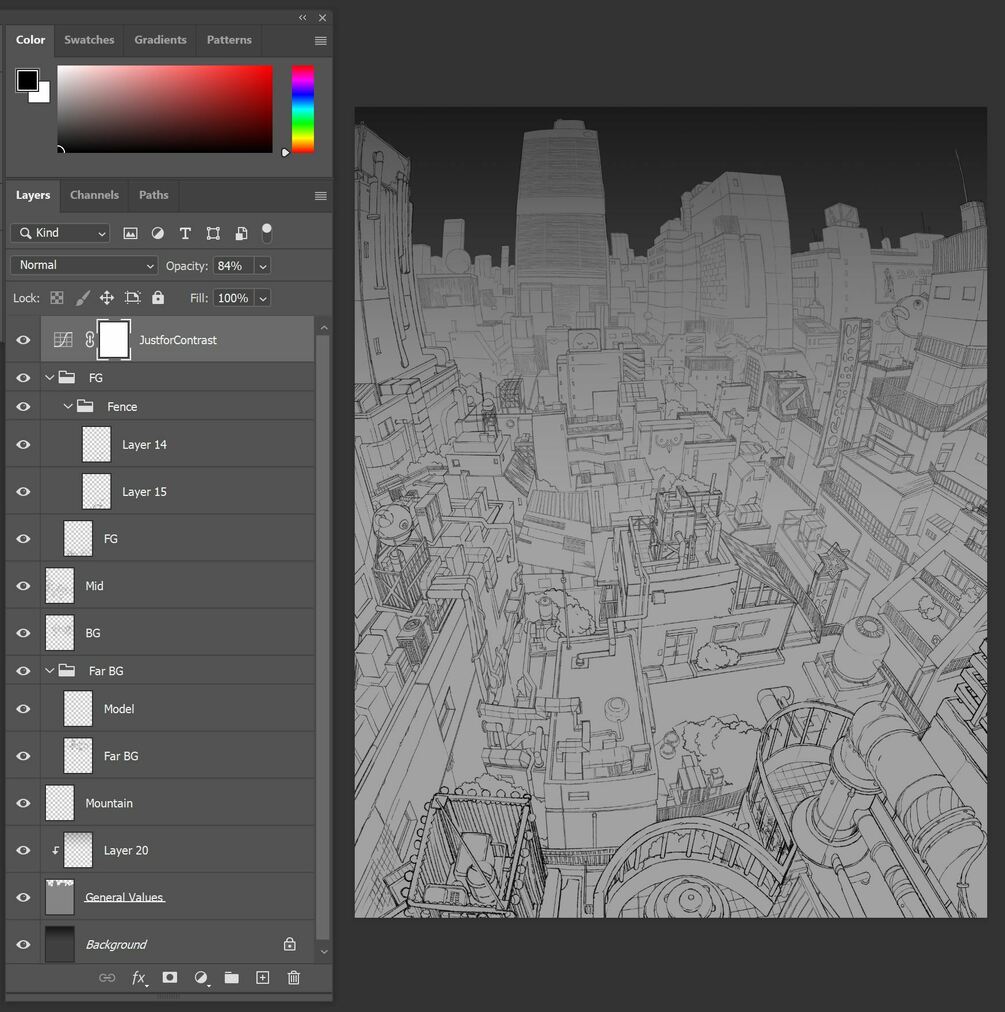Pick a color in the red color field

coord(165,108)
